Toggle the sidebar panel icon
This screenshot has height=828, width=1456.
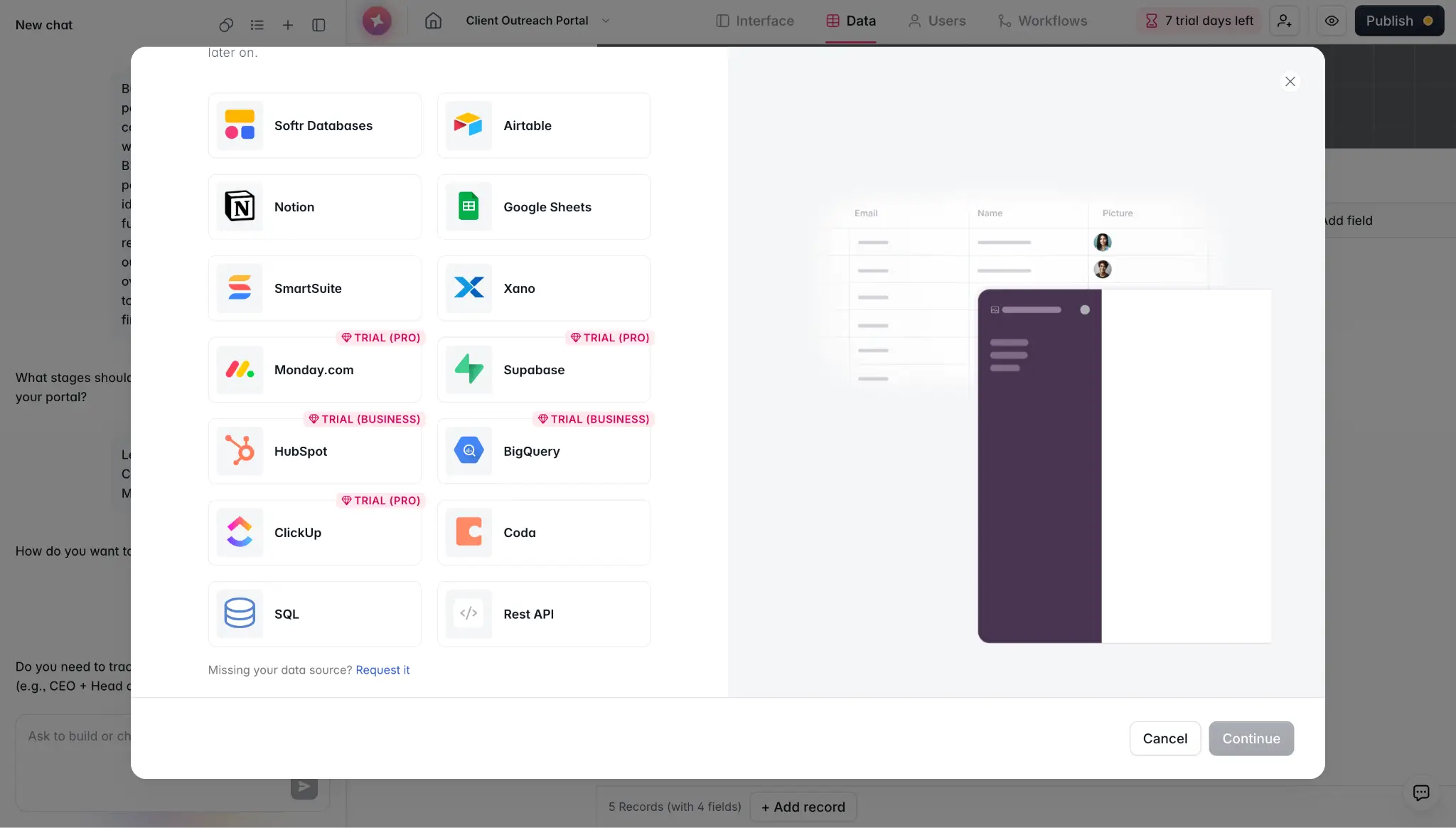(x=318, y=25)
